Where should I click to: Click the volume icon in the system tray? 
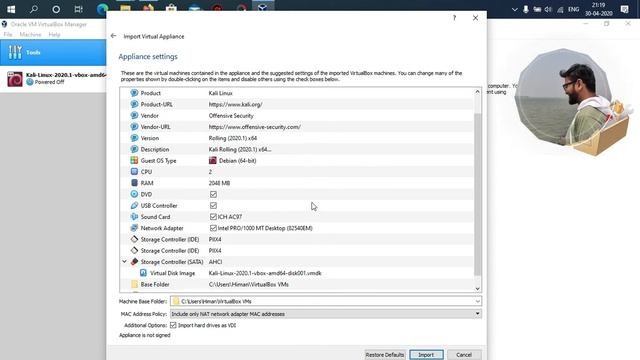(548, 9)
